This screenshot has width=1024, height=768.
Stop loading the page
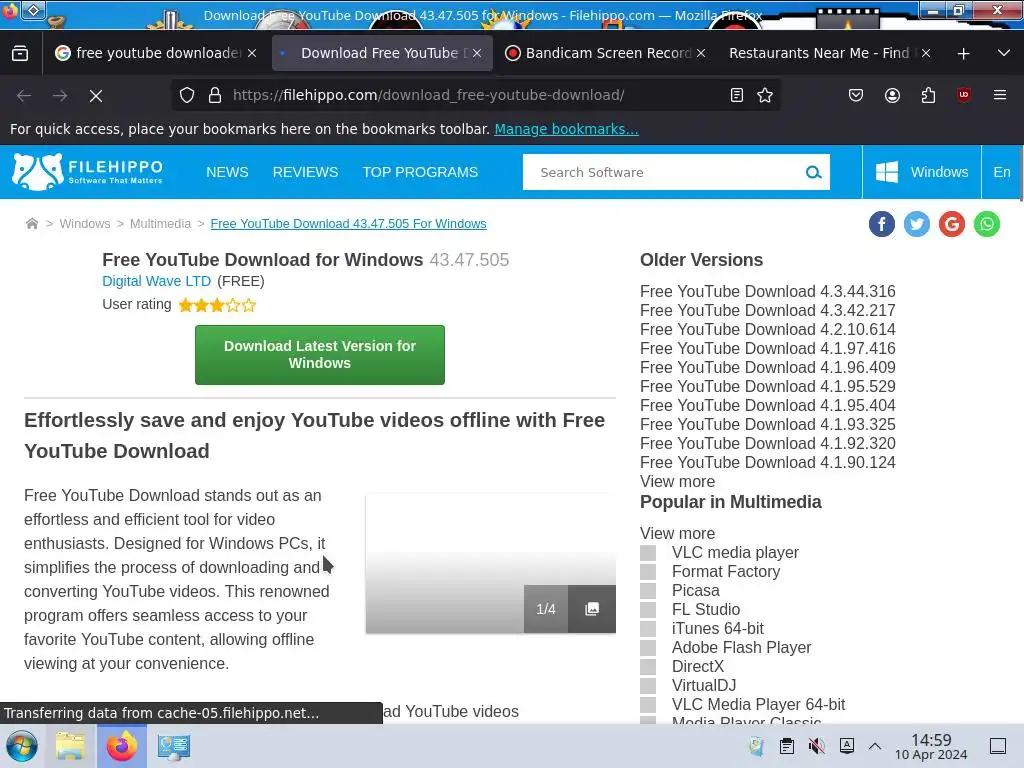[96, 96]
